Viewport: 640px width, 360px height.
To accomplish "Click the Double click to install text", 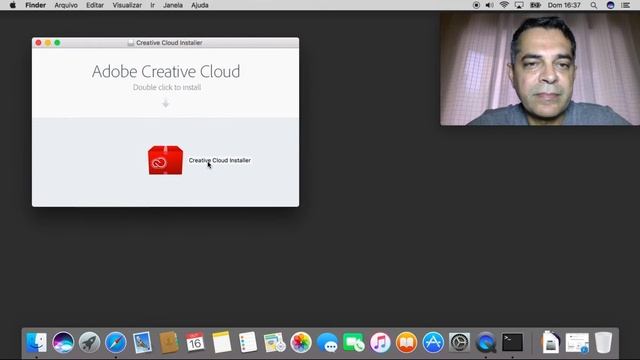I will pyautogui.click(x=167, y=87).
